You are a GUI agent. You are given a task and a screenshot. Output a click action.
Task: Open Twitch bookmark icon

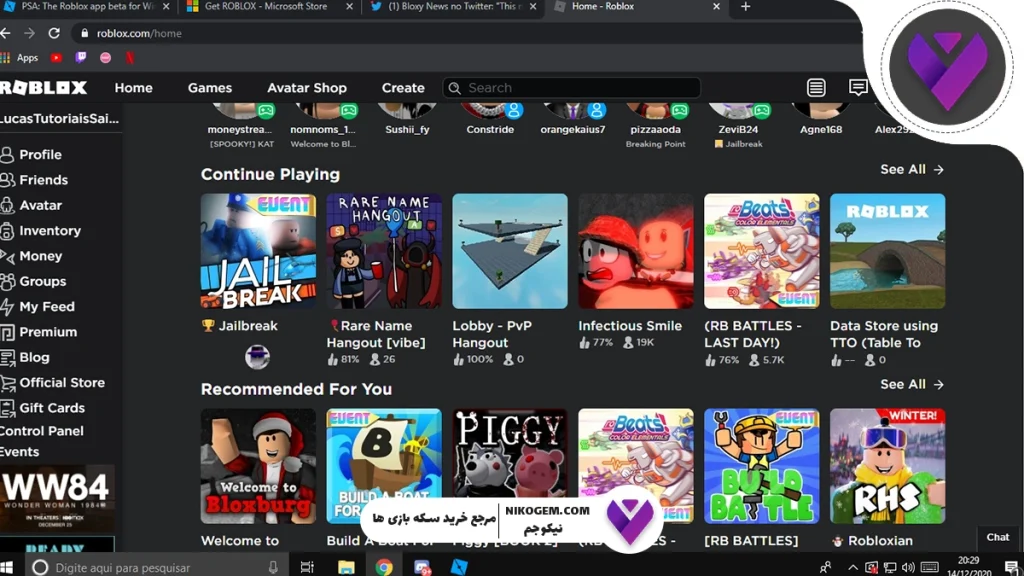point(81,57)
